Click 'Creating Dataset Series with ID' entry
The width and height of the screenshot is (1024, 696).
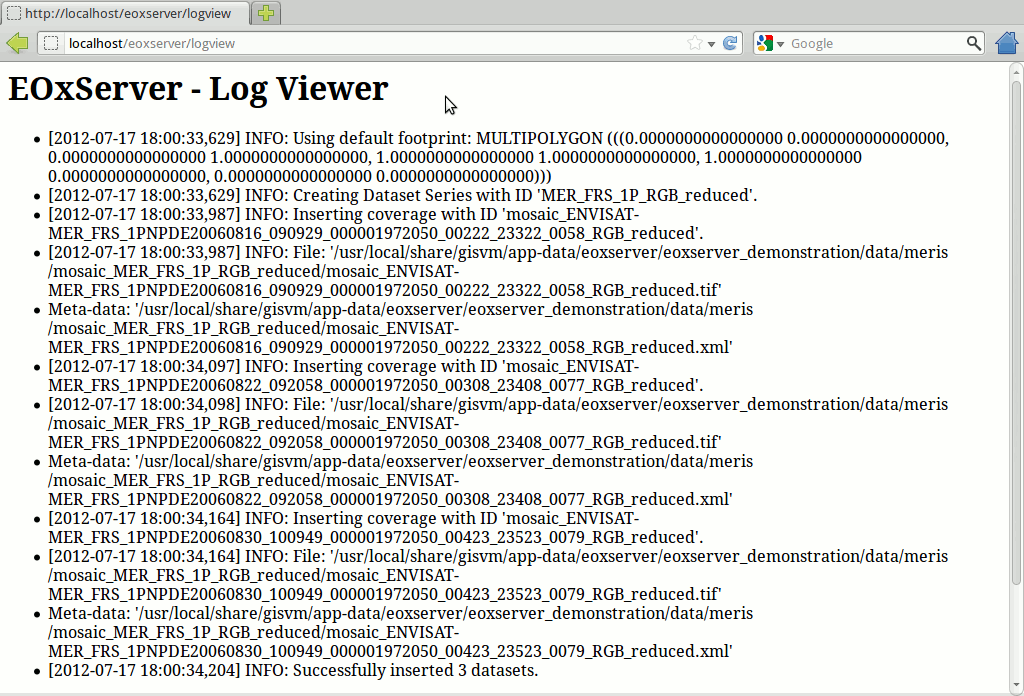click(402, 195)
